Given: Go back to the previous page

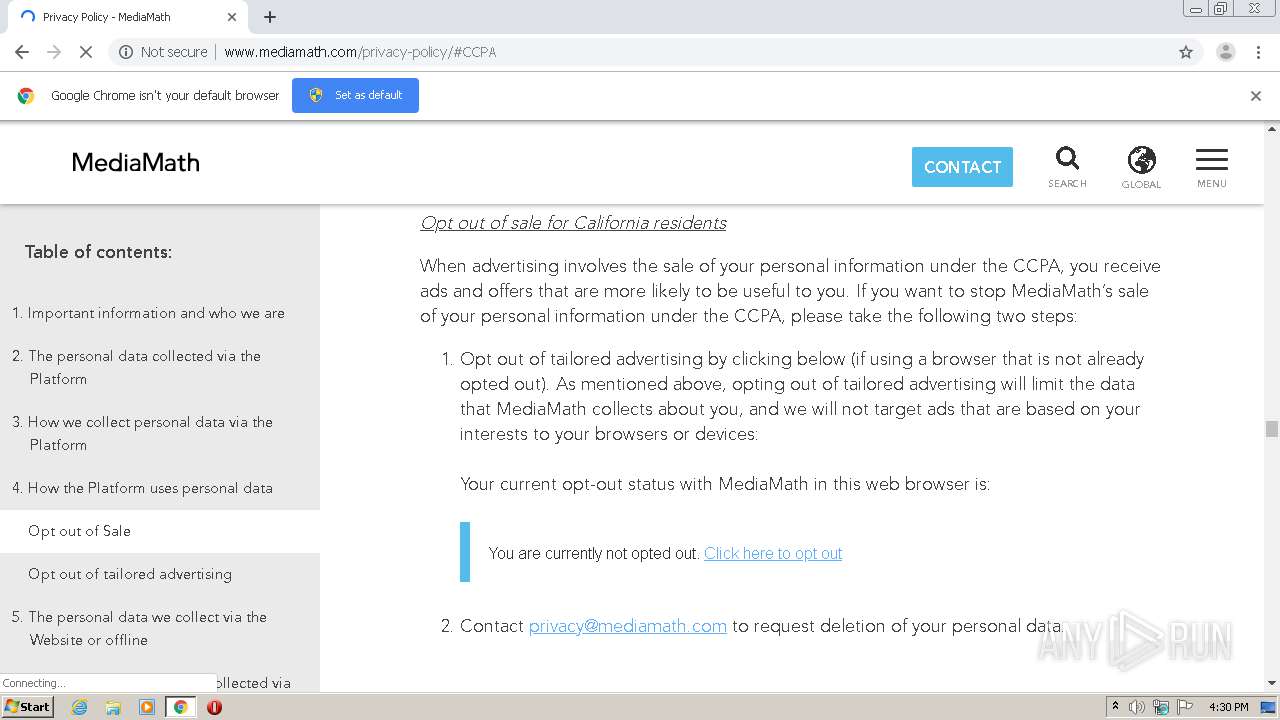Looking at the screenshot, I should [x=22, y=52].
